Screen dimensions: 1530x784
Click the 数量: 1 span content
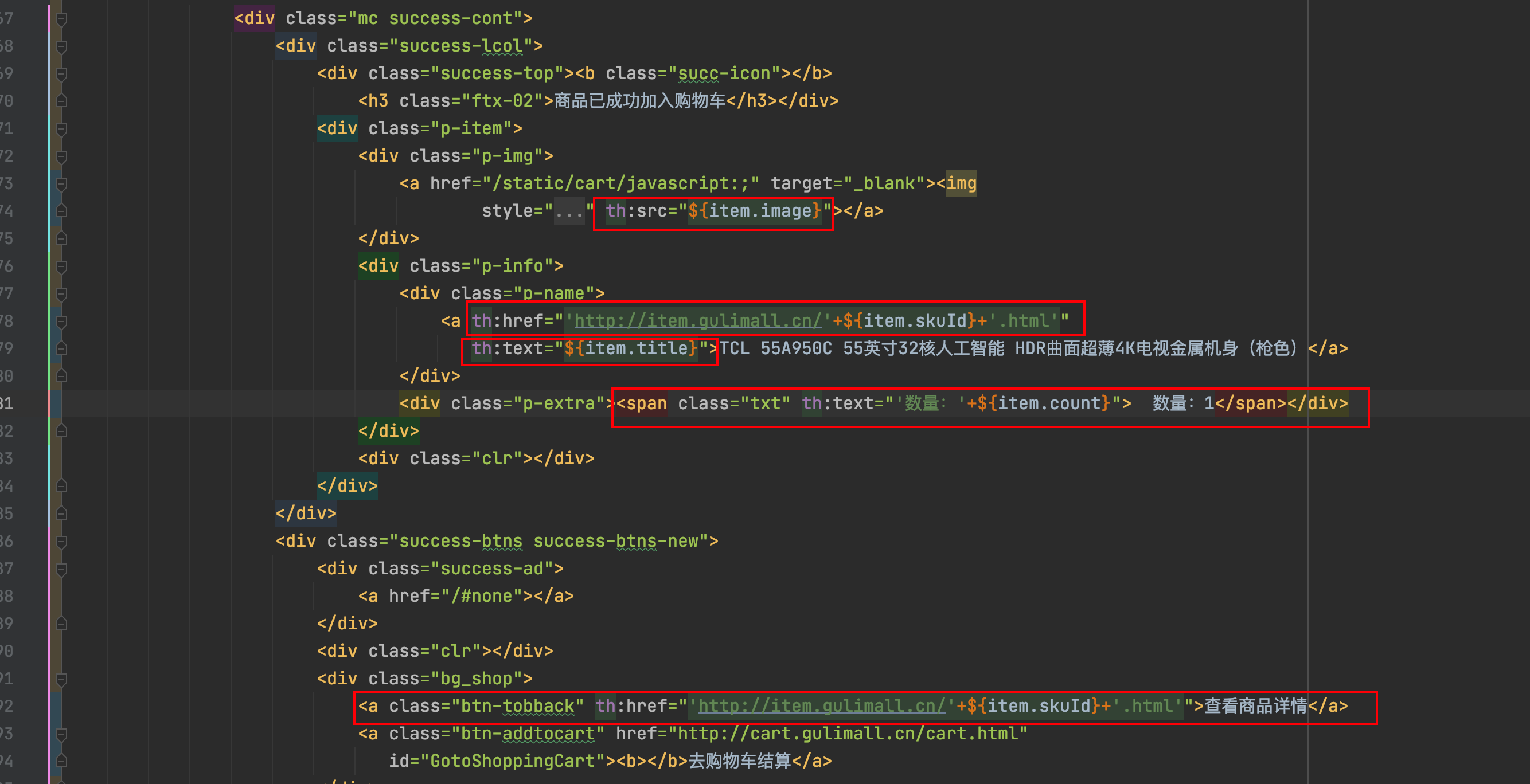click(x=1183, y=403)
